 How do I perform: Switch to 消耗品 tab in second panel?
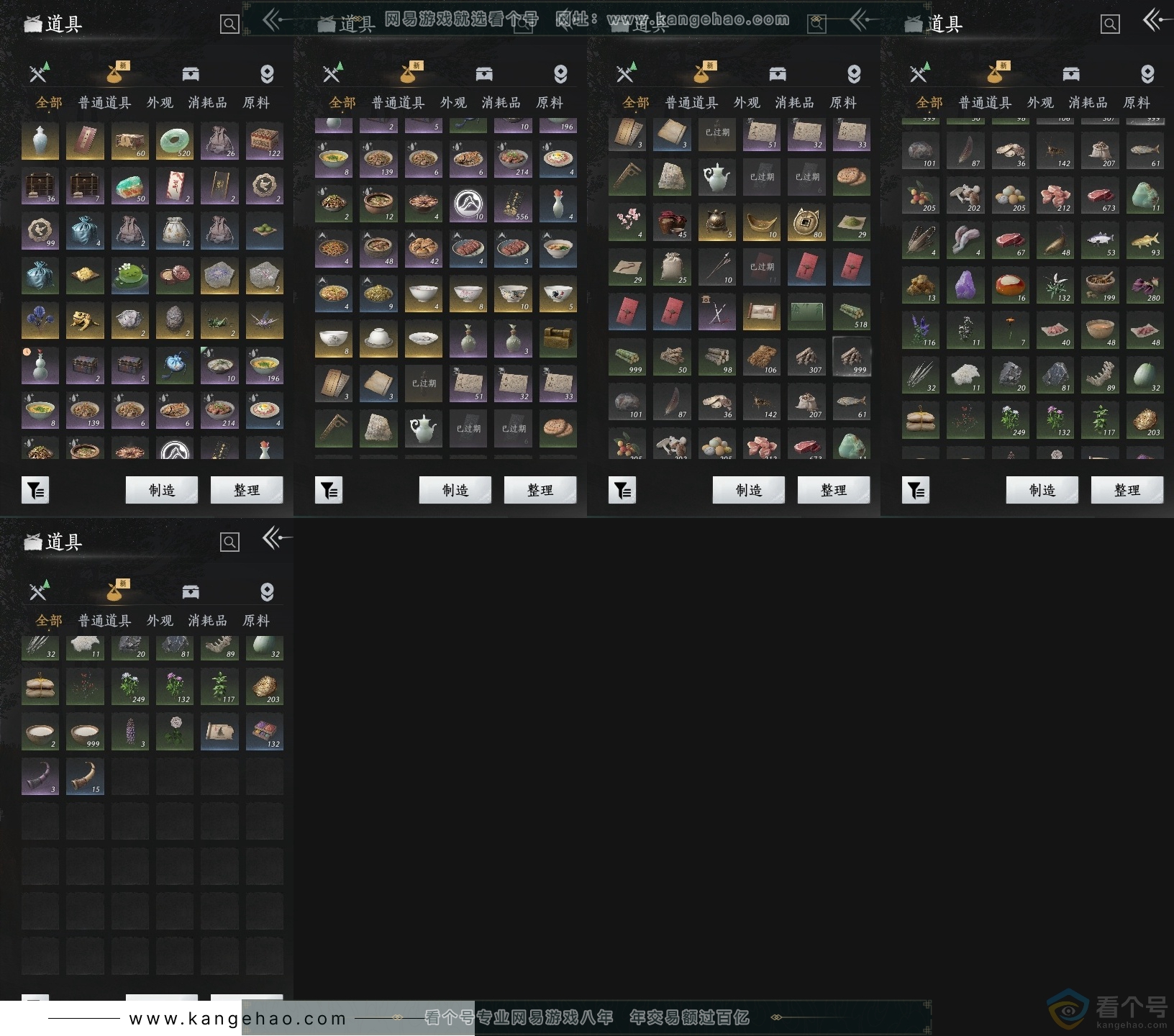tap(501, 103)
